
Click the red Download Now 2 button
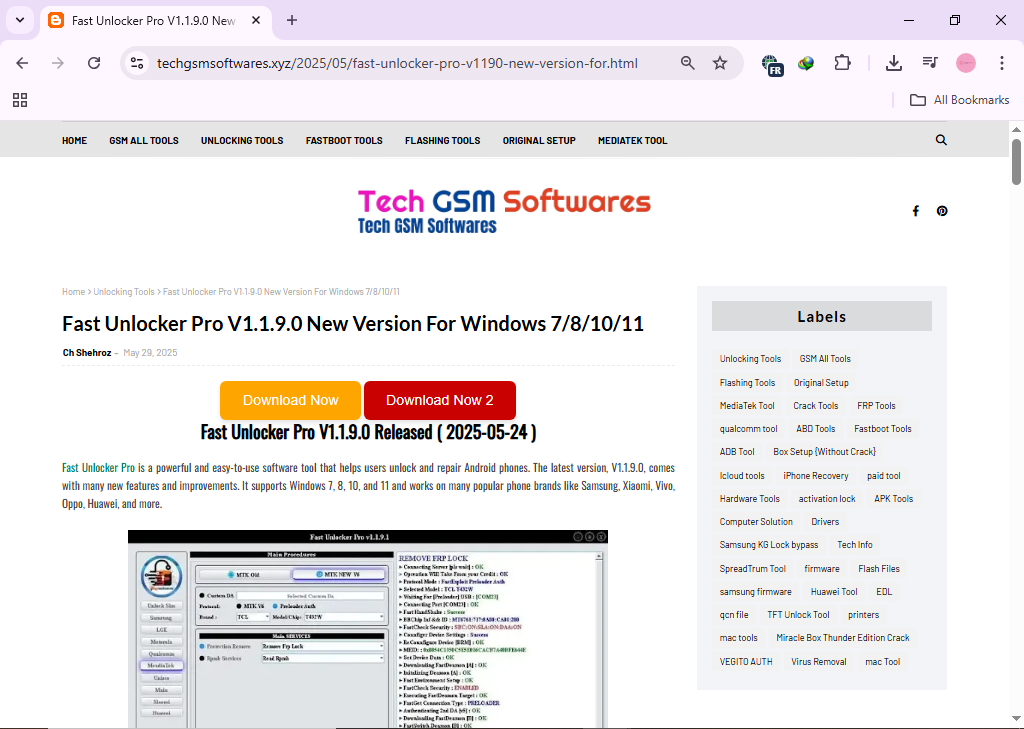click(440, 400)
